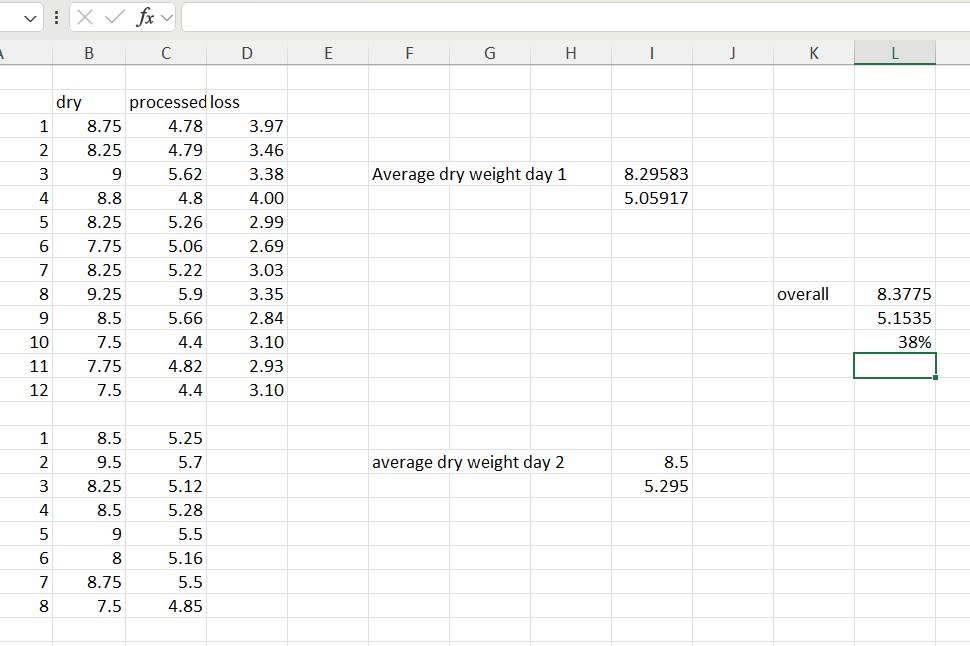Select the cell showing 38%
Screen dimensions: 970x646
pos(895,342)
